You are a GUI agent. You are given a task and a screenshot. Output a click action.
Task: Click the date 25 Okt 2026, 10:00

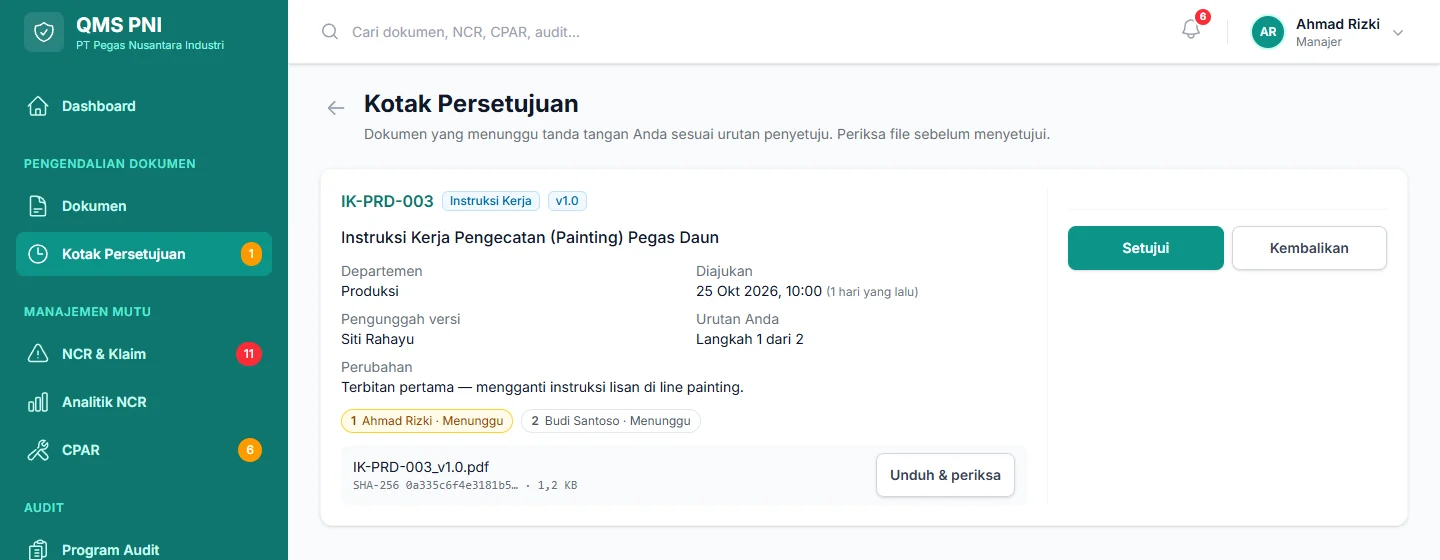(x=759, y=291)
